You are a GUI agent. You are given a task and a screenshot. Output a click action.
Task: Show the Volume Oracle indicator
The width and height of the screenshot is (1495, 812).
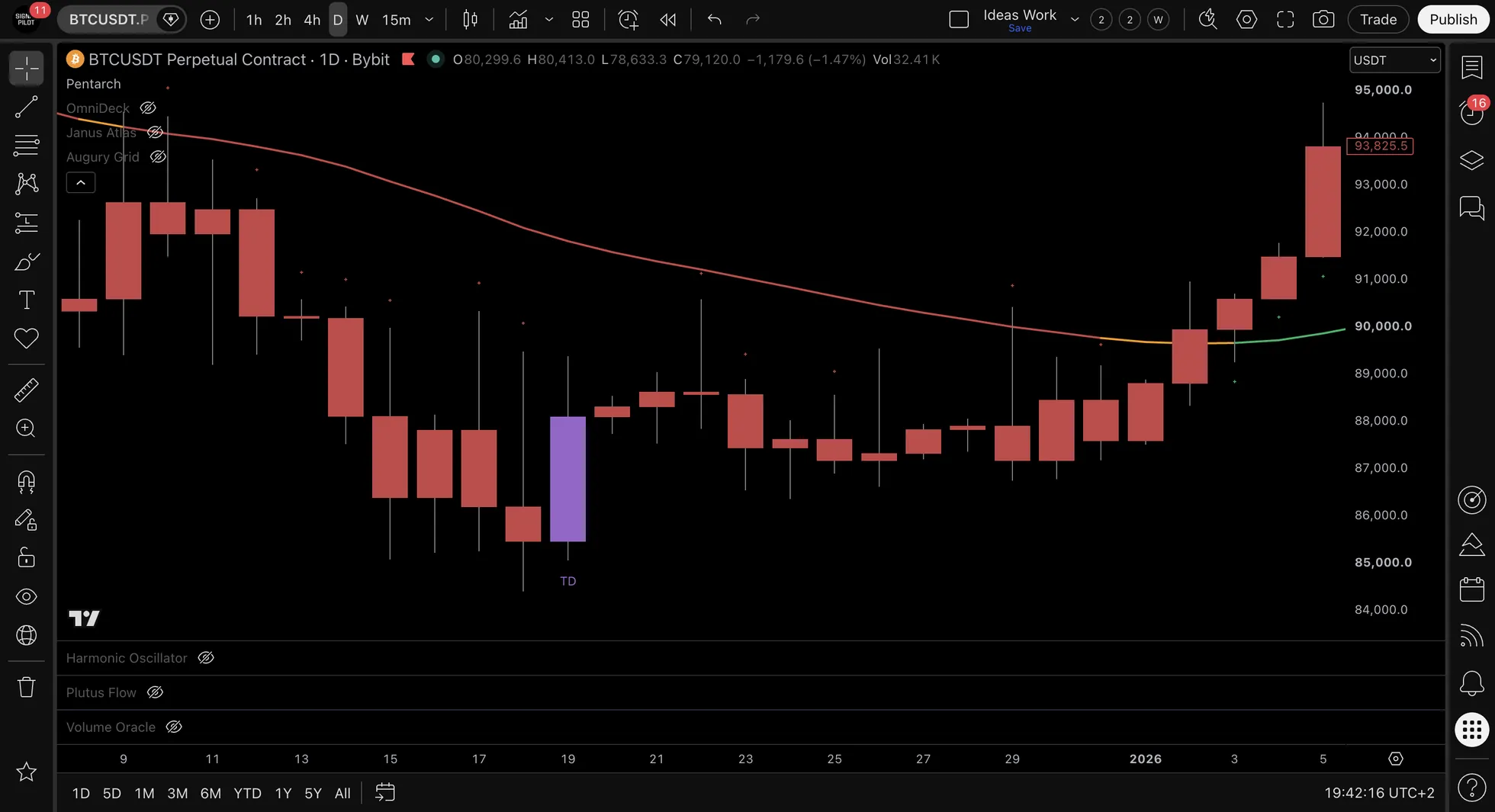tap(174, 727)
